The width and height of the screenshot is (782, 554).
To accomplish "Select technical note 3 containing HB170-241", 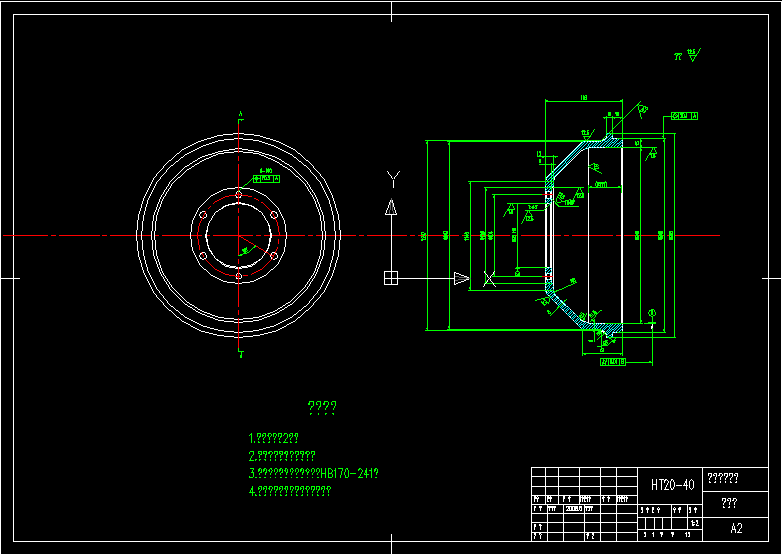I will pyautogui.click(x=314, y=473).
